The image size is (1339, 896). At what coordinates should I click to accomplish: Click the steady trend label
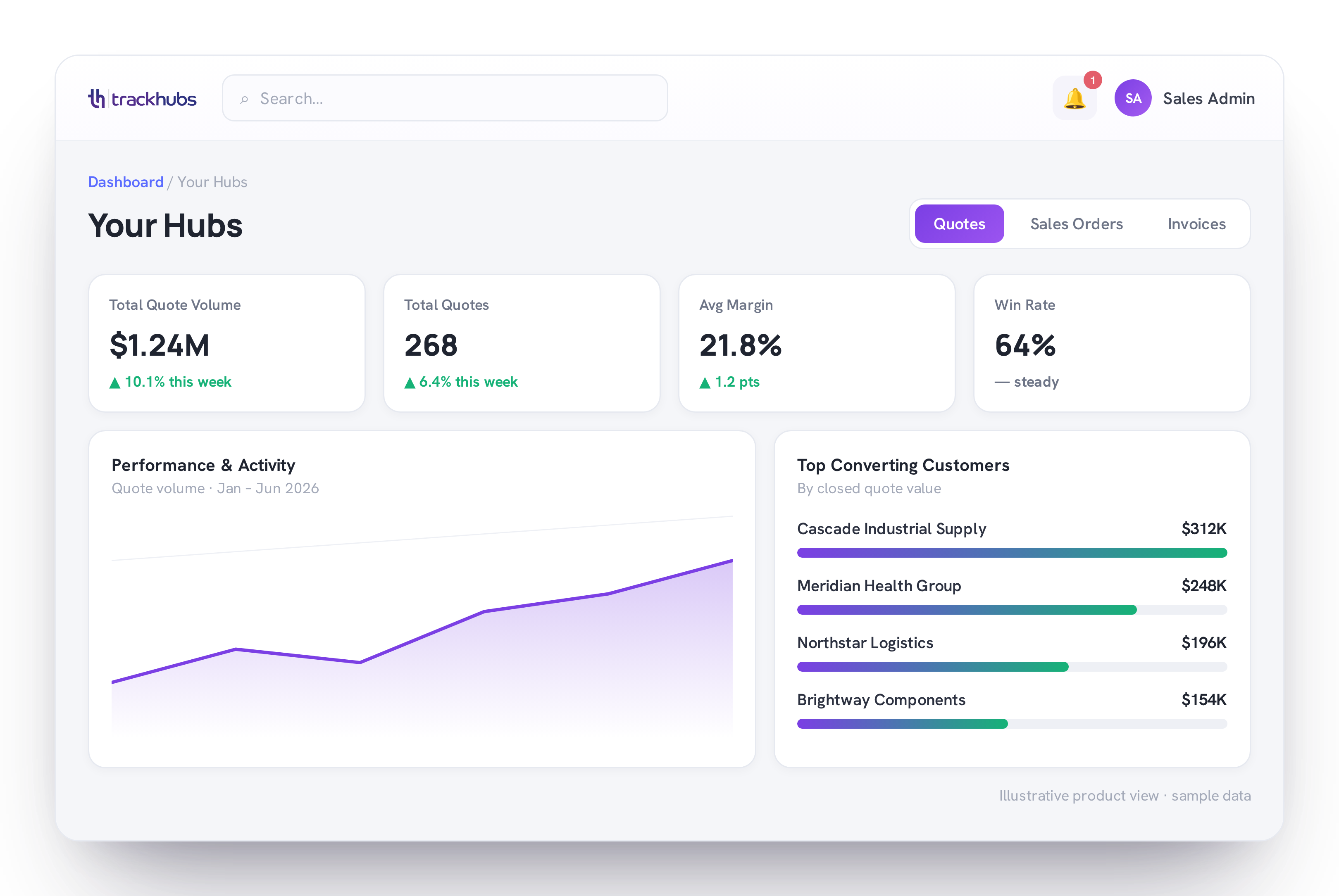click(1027, 382)
